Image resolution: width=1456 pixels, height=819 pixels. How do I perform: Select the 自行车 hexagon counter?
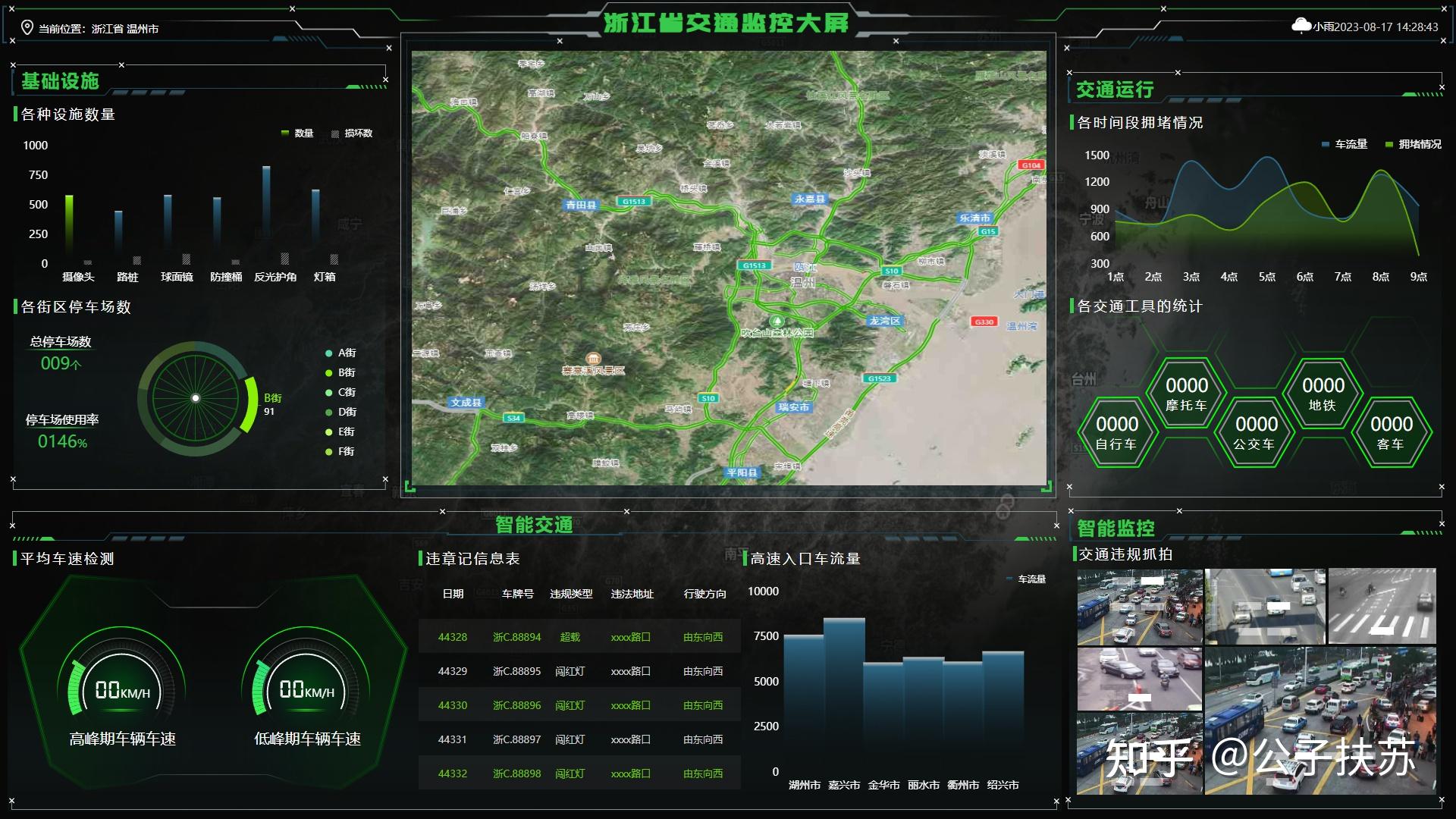(x=1116, y=432)
